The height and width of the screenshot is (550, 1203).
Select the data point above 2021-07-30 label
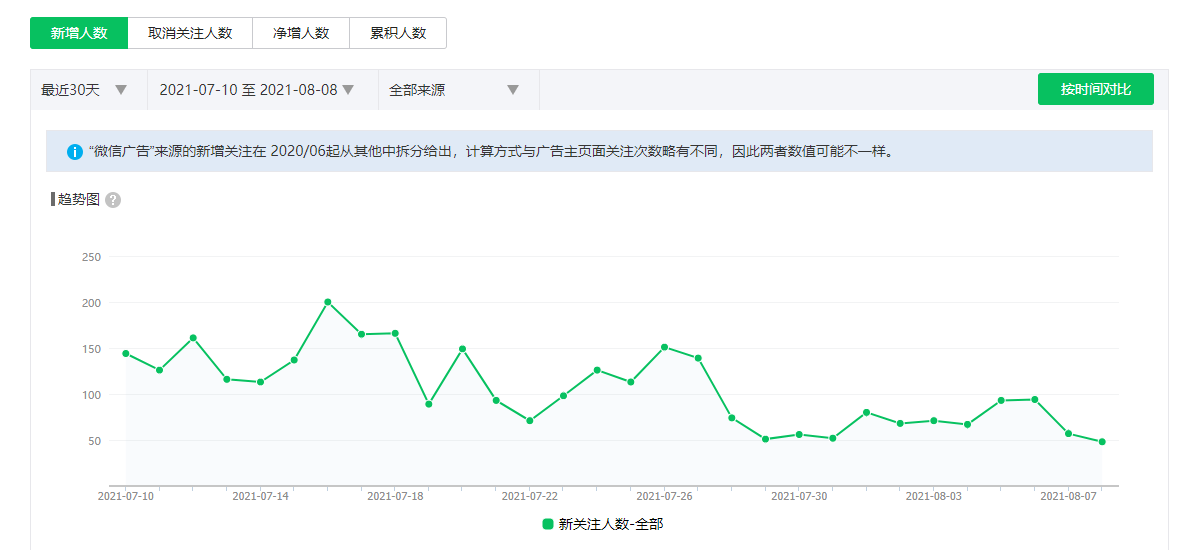[799, 434]
